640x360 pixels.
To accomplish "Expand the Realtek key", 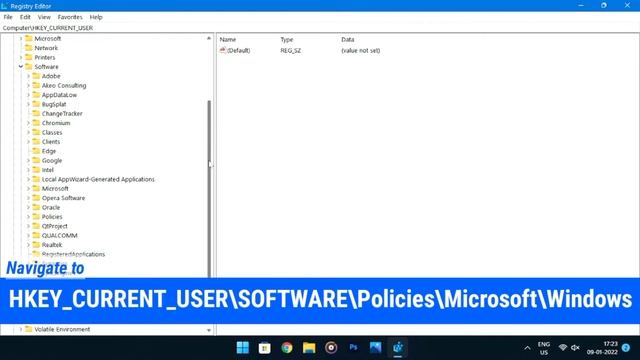I will click(28, 245).
